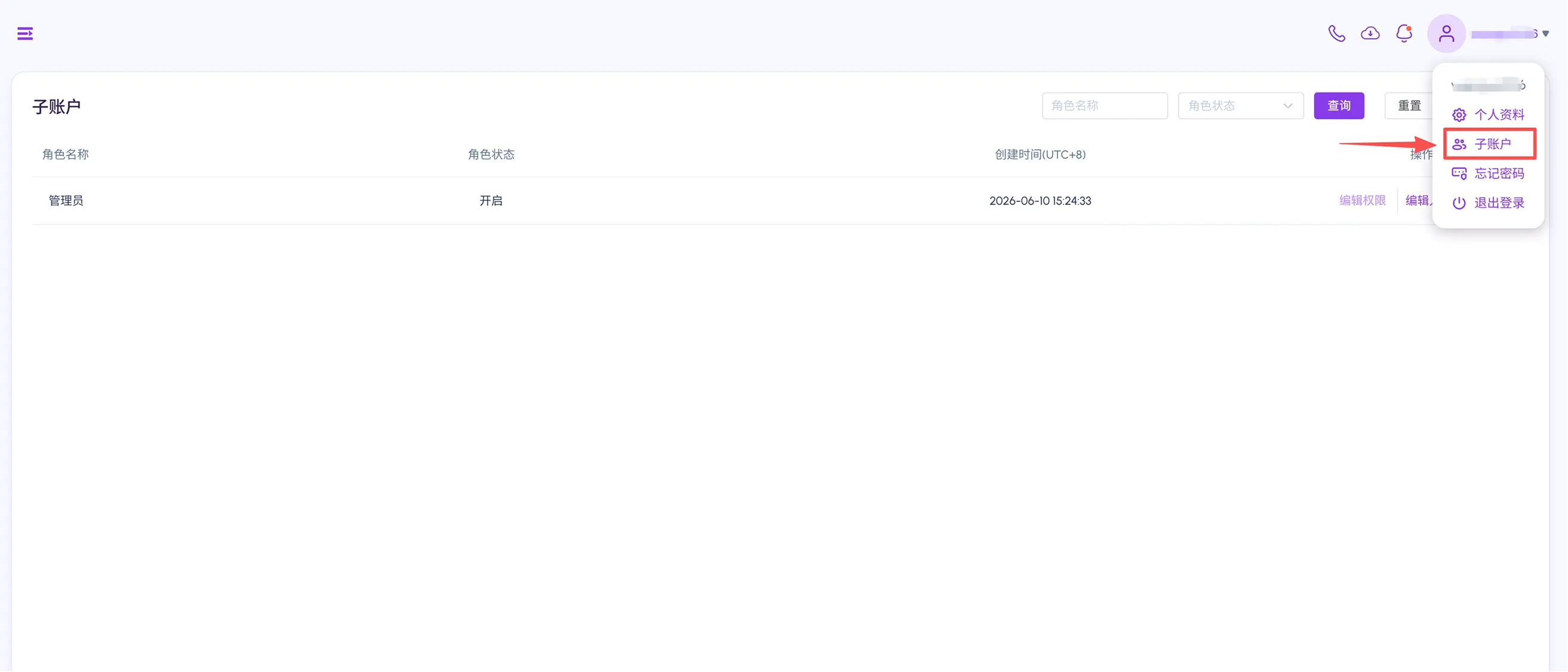Click the 忘记密码 key icon
Screen dimensions: 1568x672
(x=1459, y=173)
